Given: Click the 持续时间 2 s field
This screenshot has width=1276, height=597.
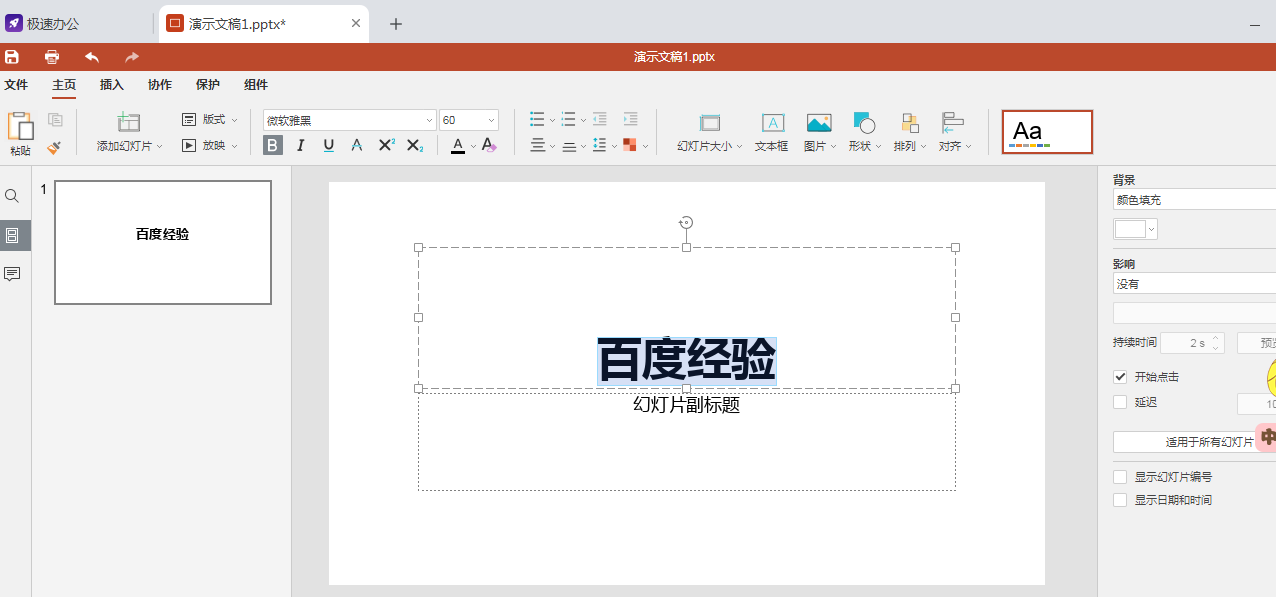Looking at the screenshot, I should click(1191, 343).
